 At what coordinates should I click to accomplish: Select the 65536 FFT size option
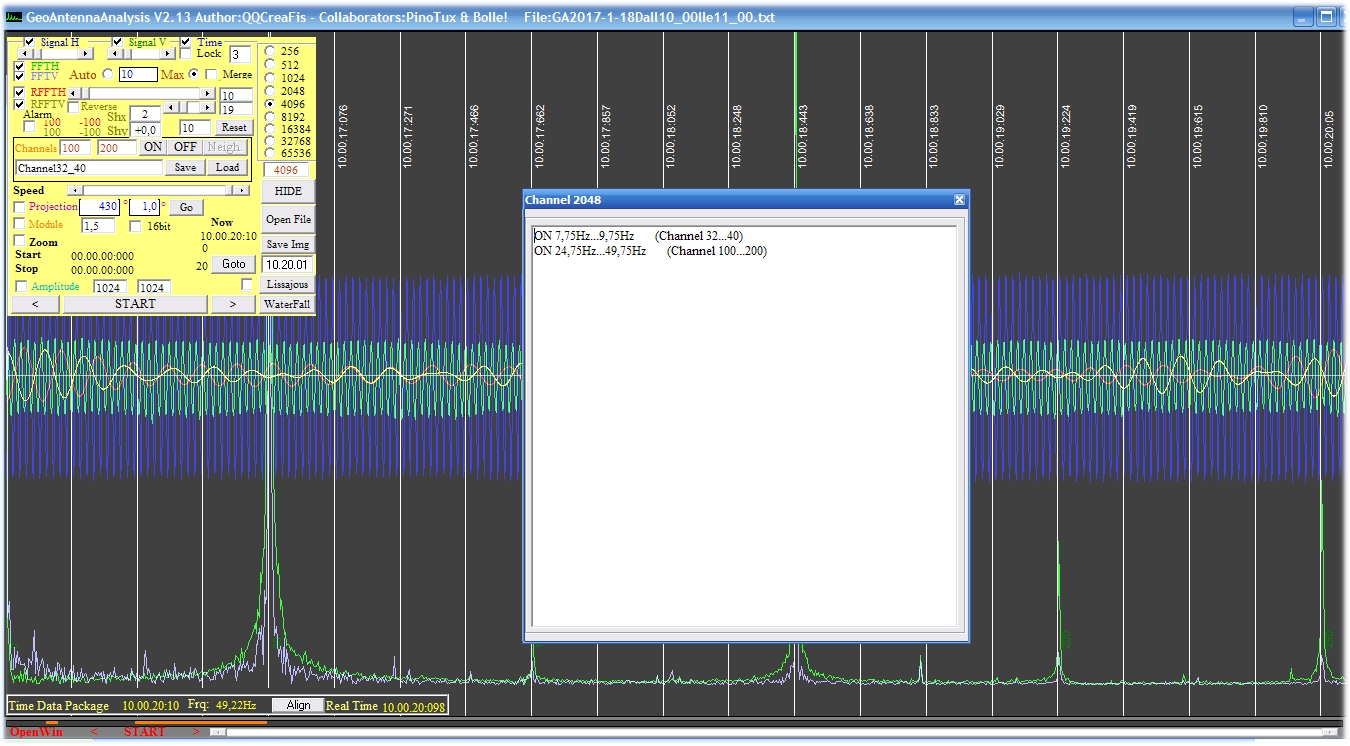[x=270, y=153]
